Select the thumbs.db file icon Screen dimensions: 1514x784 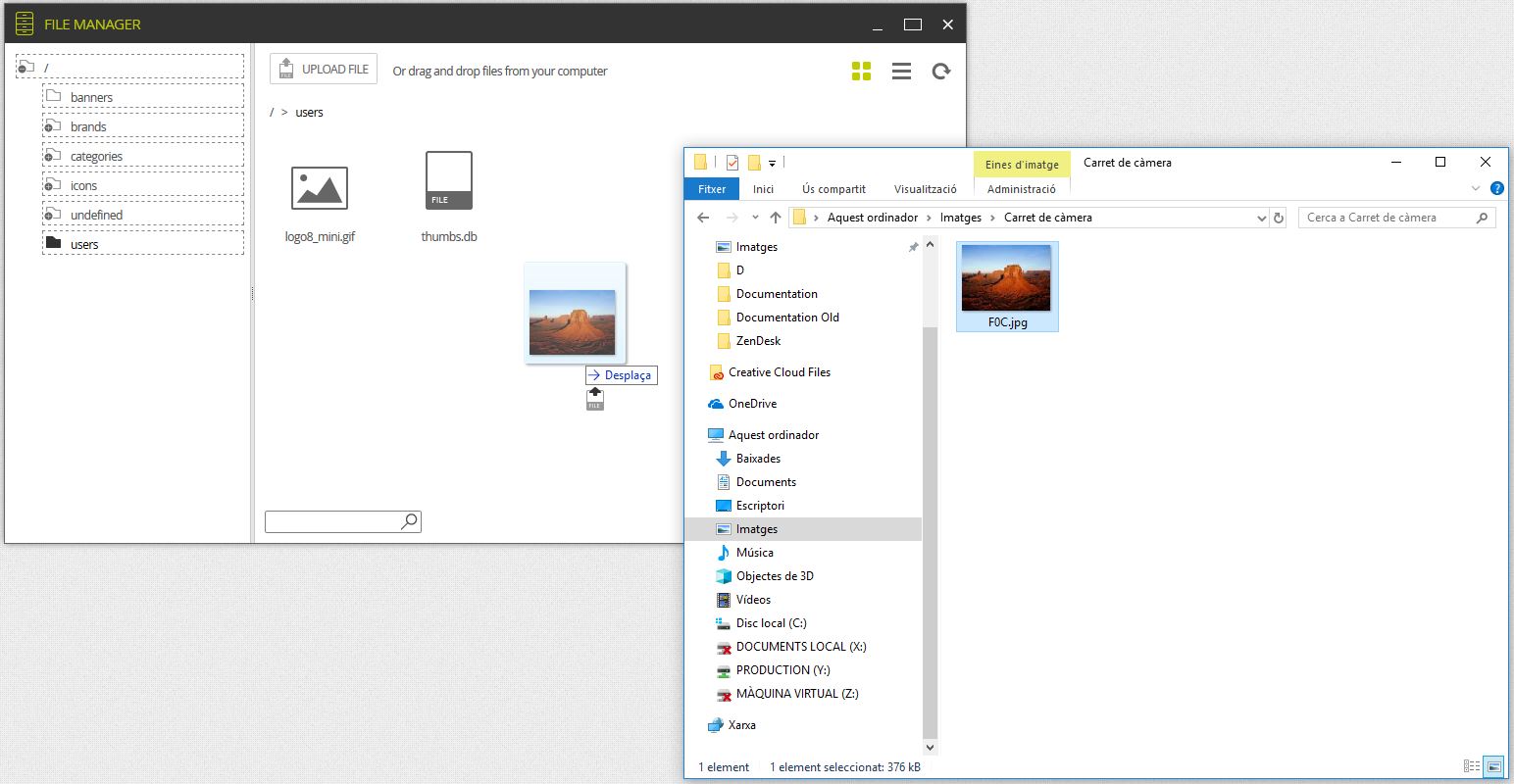point(449,180)
